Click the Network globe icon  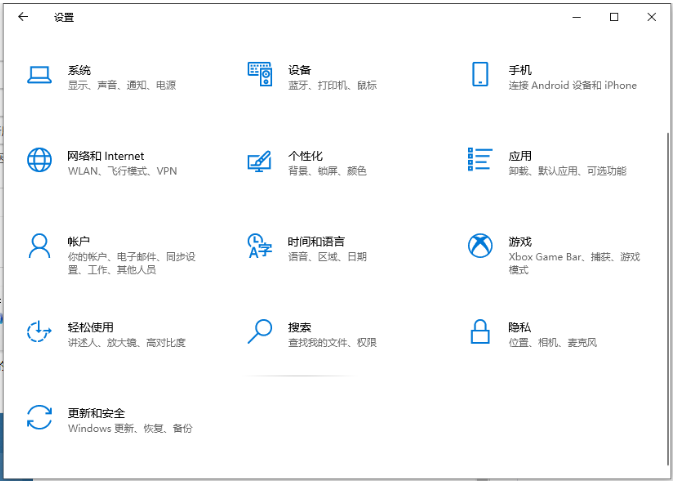(x=39, y=160)
